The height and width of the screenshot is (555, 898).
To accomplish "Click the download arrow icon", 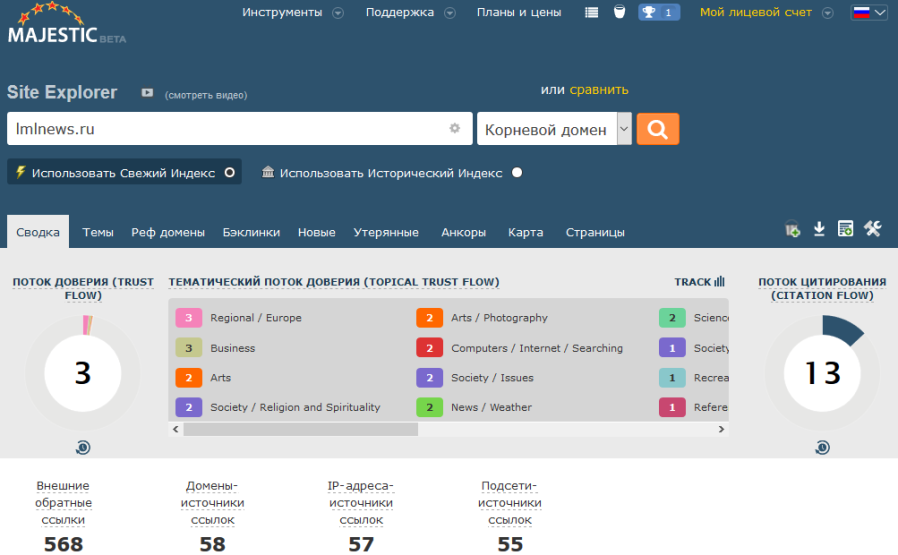I will click(819, 229).
